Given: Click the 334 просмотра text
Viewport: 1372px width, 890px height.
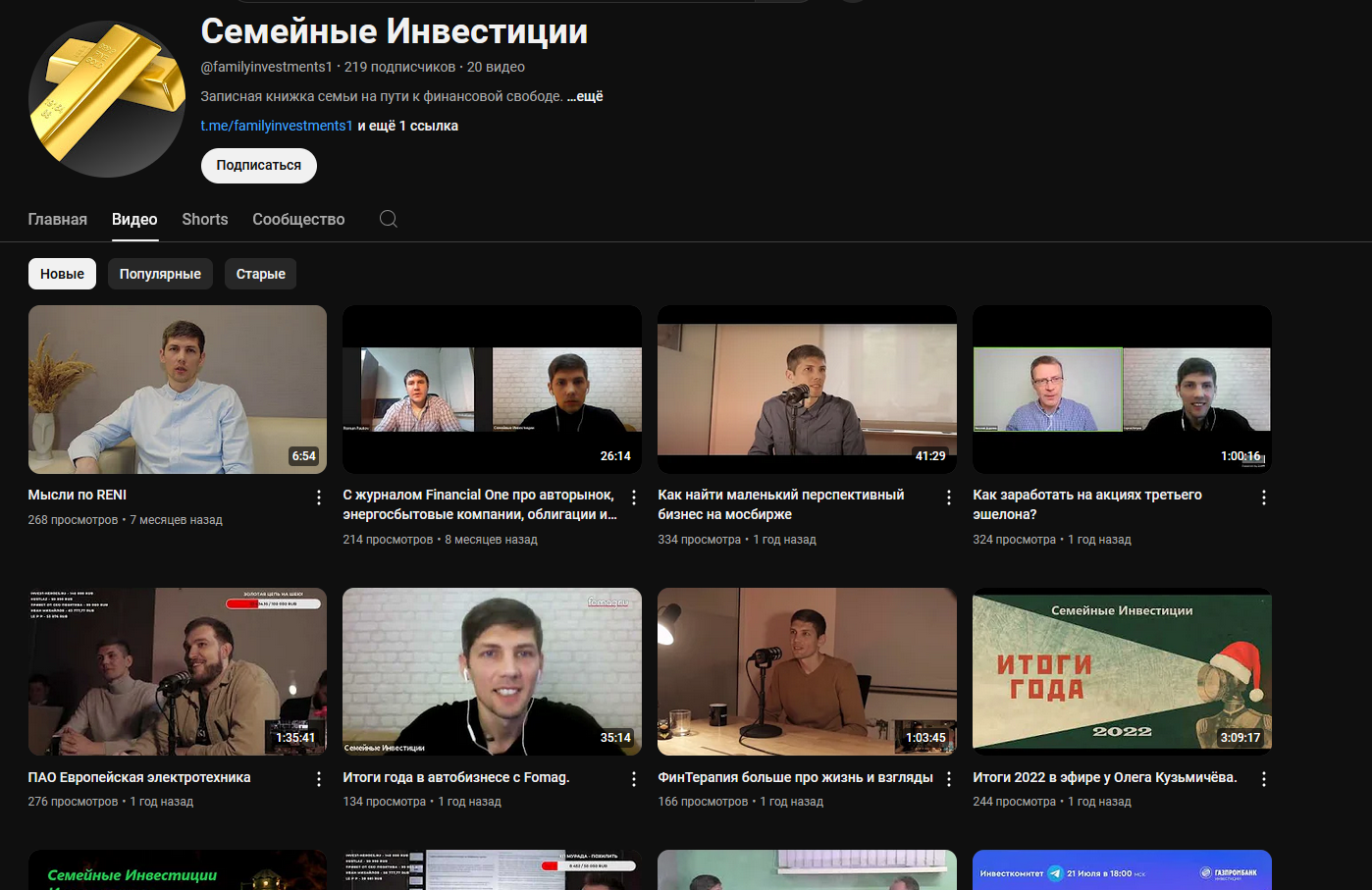Looking at the screenshot, I should [700, 540].
